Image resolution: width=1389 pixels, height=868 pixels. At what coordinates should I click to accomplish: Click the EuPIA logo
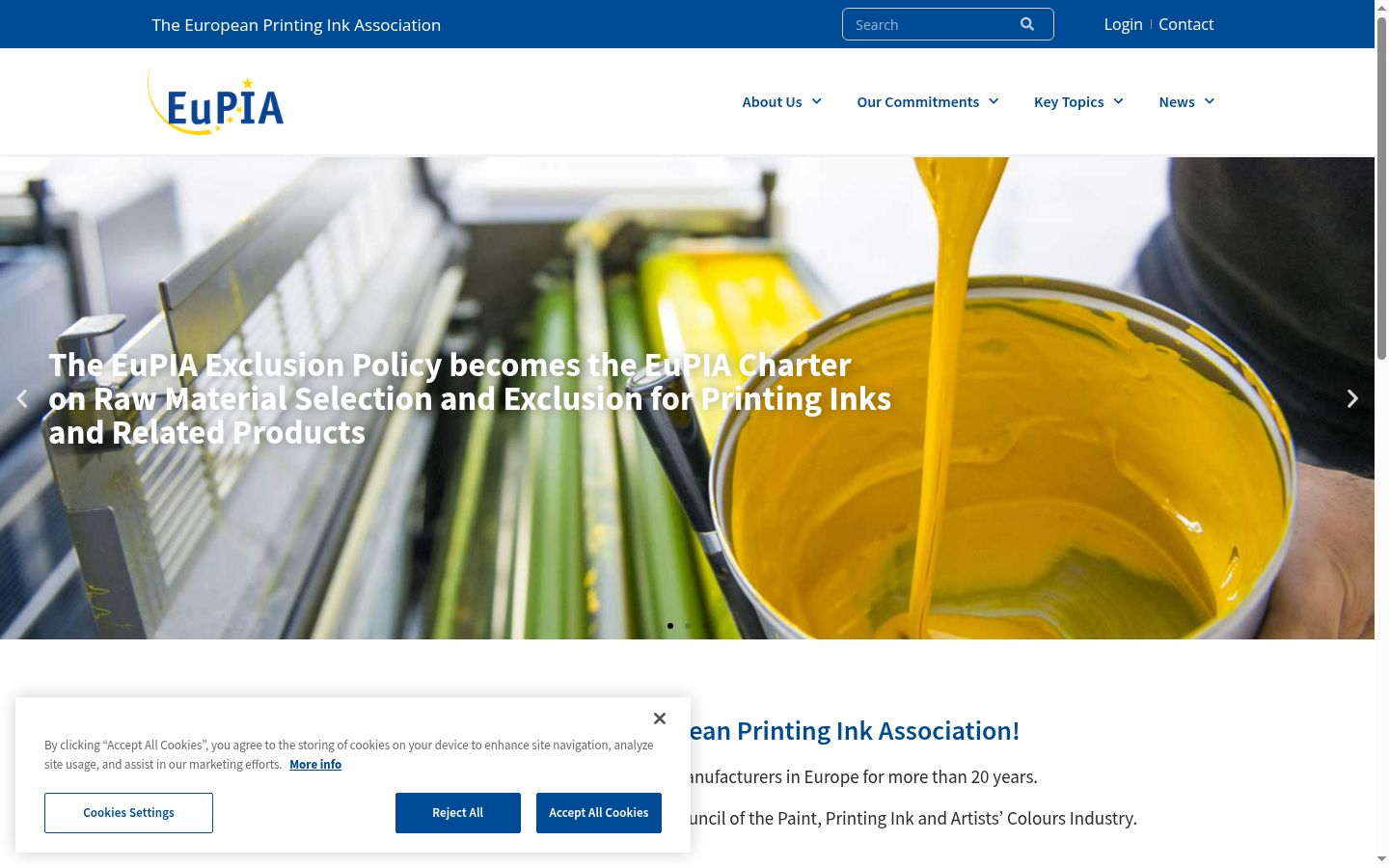(216, 101)
